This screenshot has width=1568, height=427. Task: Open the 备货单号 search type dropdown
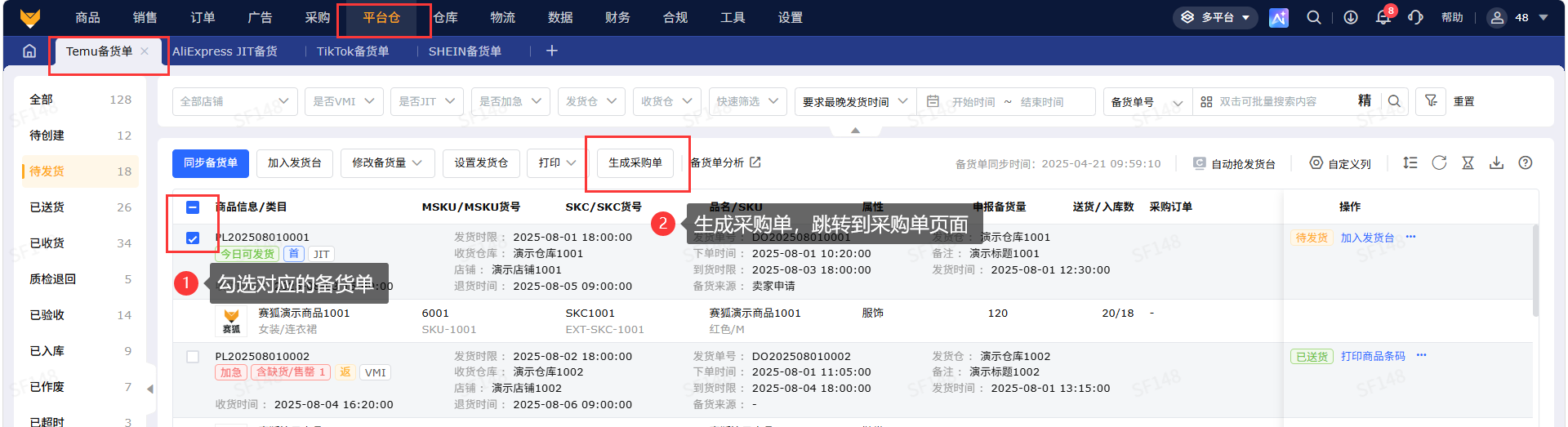coord(1147,101)
